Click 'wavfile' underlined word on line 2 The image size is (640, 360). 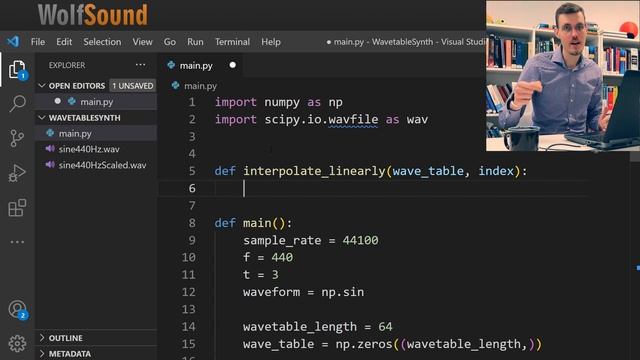pyautogui.click(x=353, y=120)
